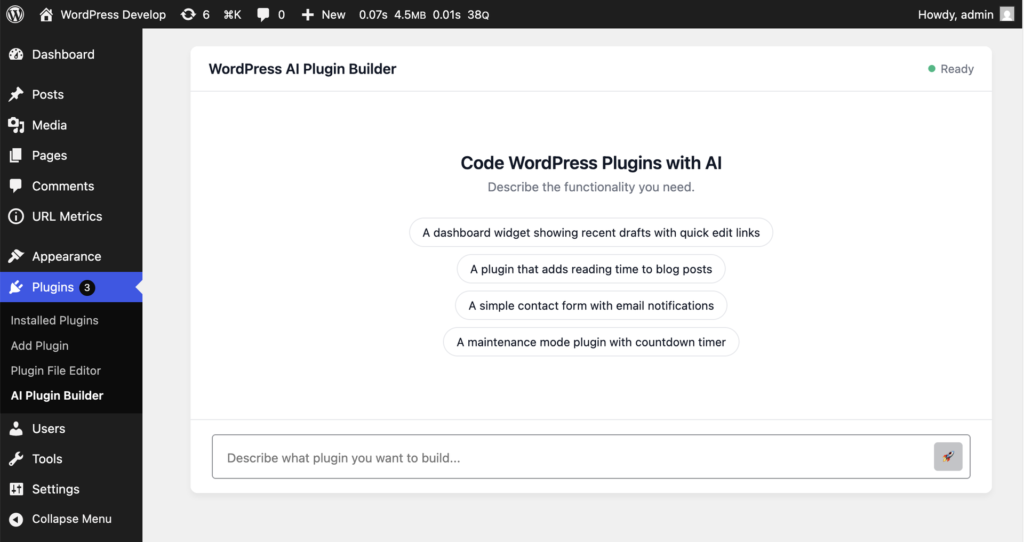Open the Tools menu

47,459
